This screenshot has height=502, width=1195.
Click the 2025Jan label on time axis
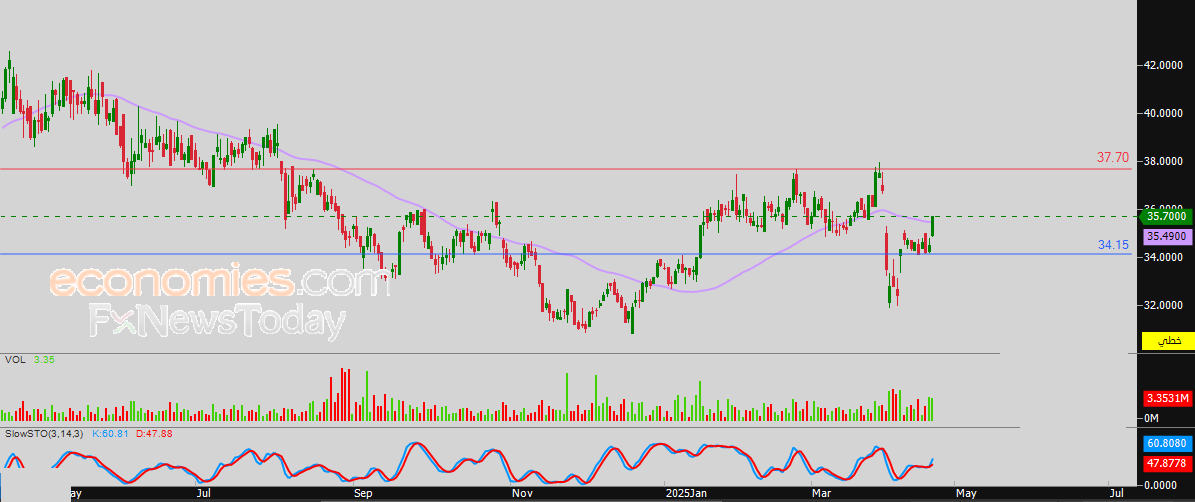tap(686, 494)
